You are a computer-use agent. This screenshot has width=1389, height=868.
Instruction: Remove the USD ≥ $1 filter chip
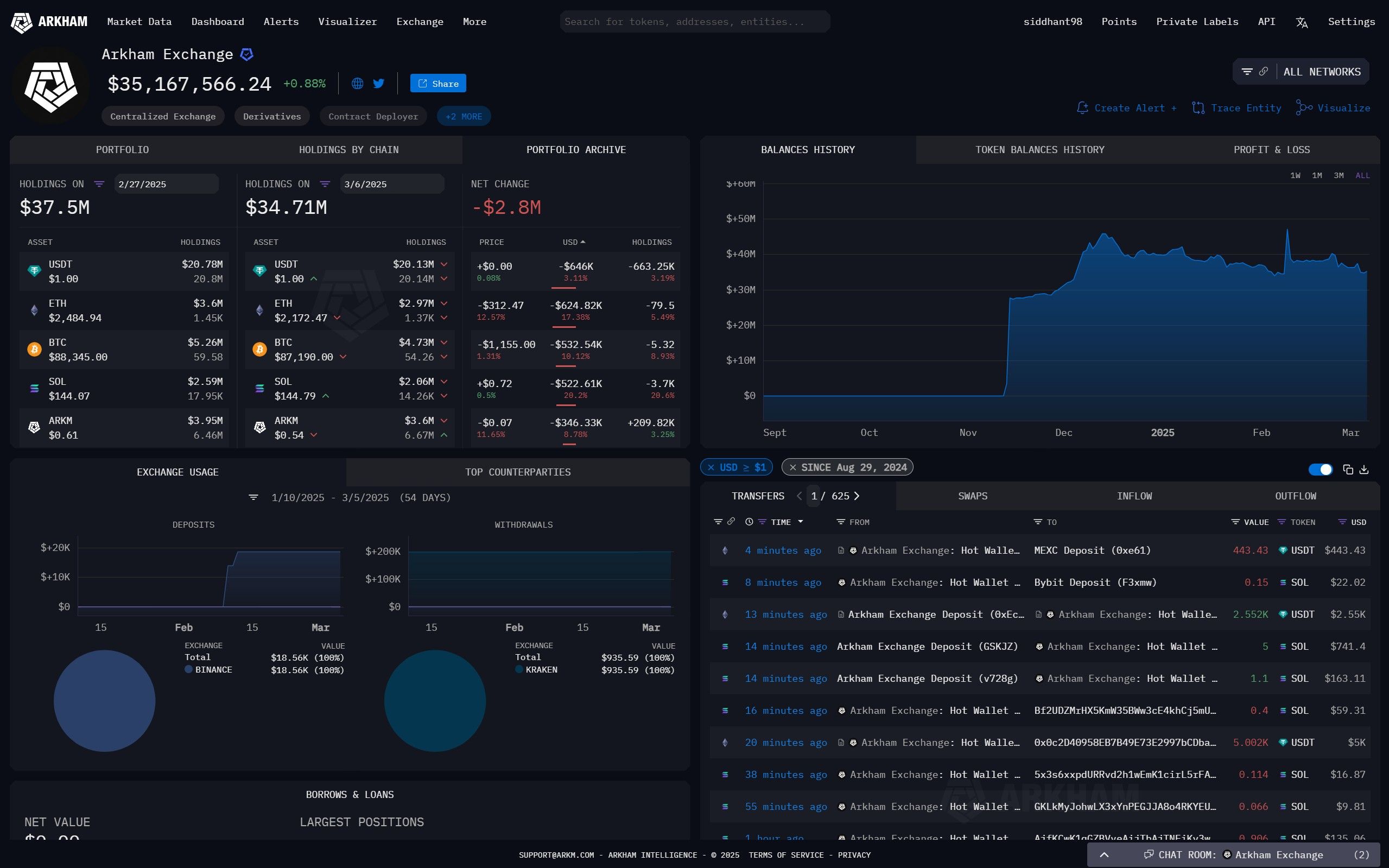[x=711, y=467]
